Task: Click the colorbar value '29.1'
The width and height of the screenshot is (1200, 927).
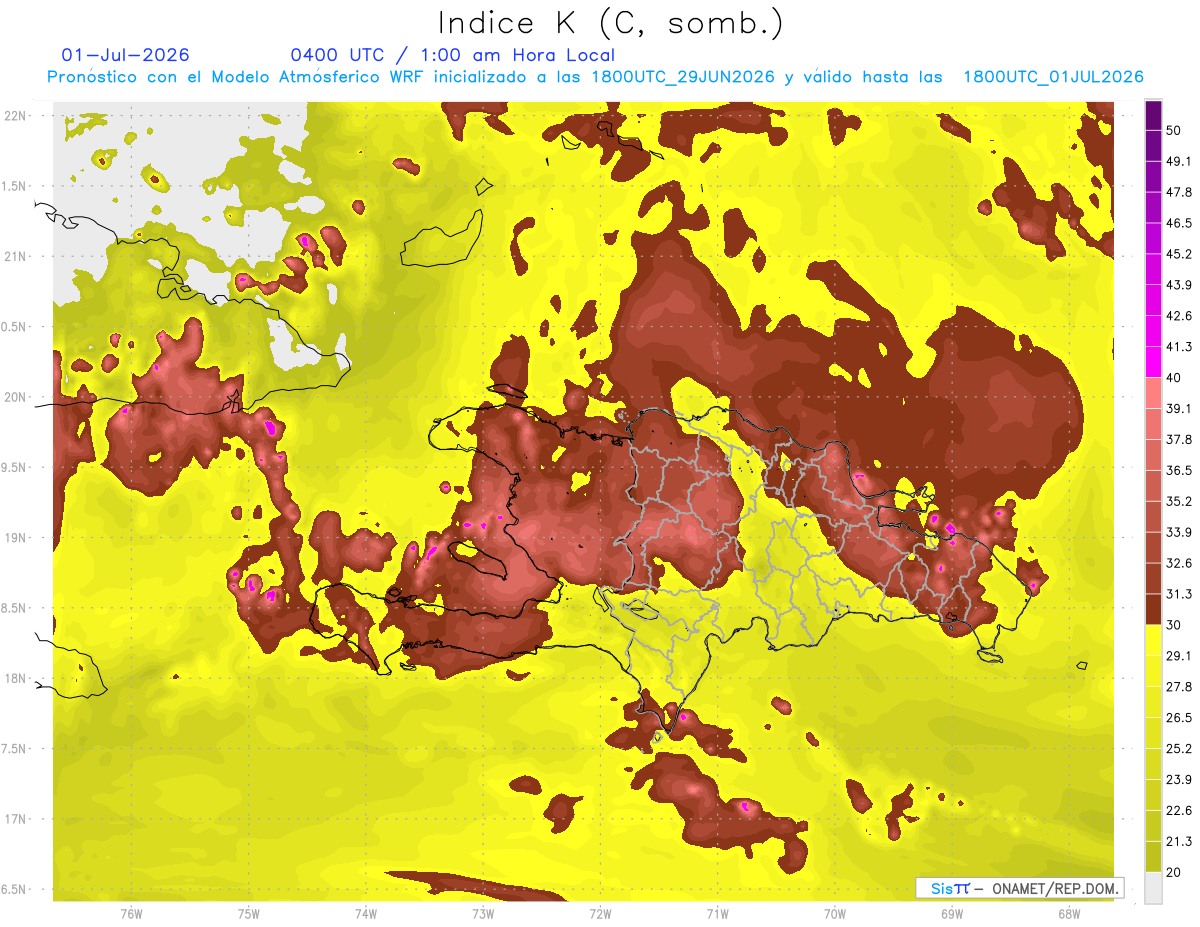Action: (x=1179, y=656)
